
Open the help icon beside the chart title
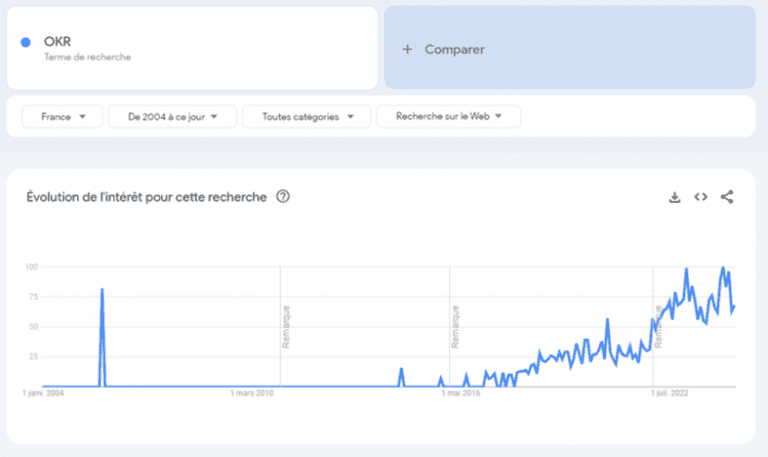(283, 197)
